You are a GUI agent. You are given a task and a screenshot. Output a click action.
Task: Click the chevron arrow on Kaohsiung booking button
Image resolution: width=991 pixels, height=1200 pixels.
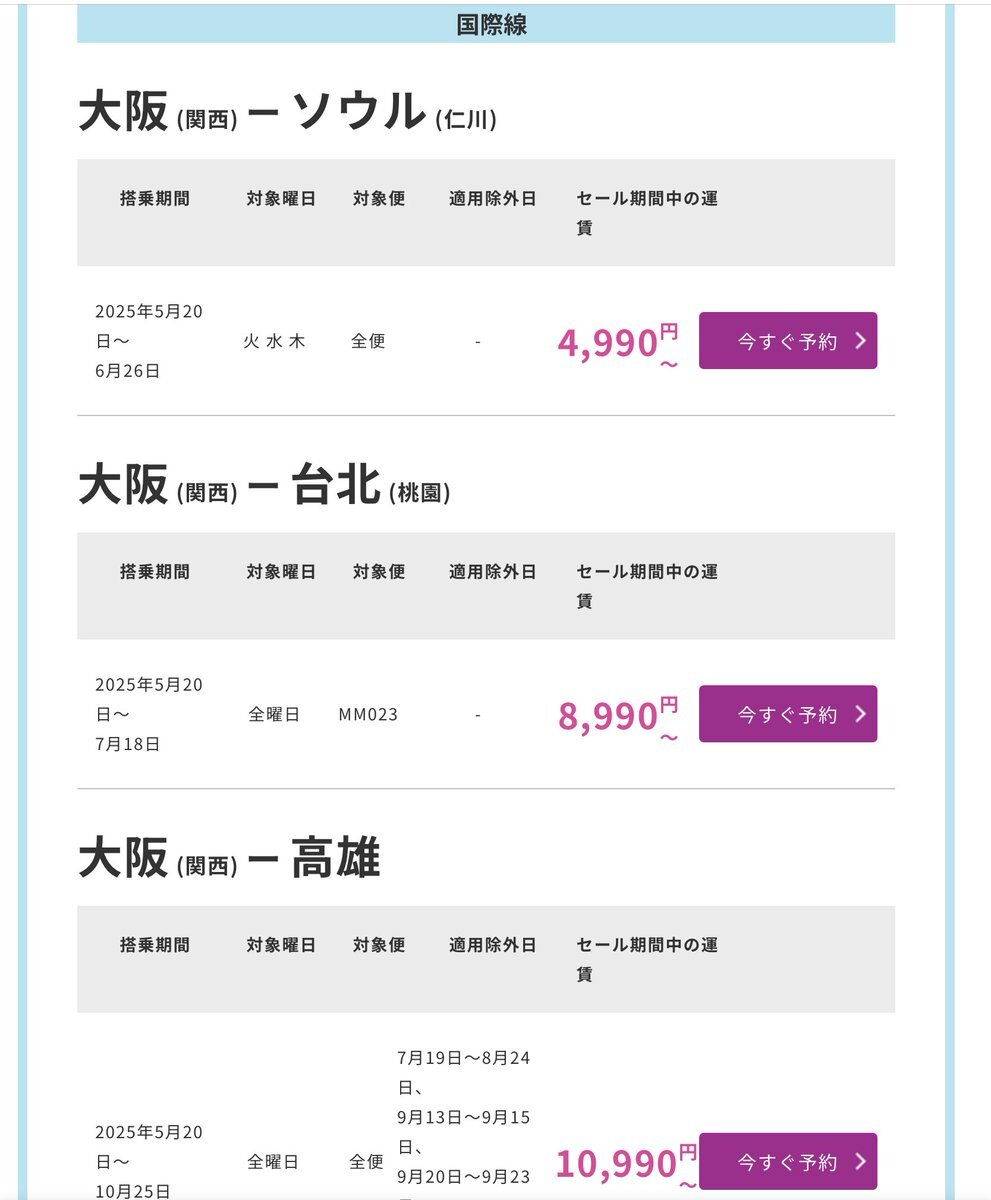[x=861, y=1162]
